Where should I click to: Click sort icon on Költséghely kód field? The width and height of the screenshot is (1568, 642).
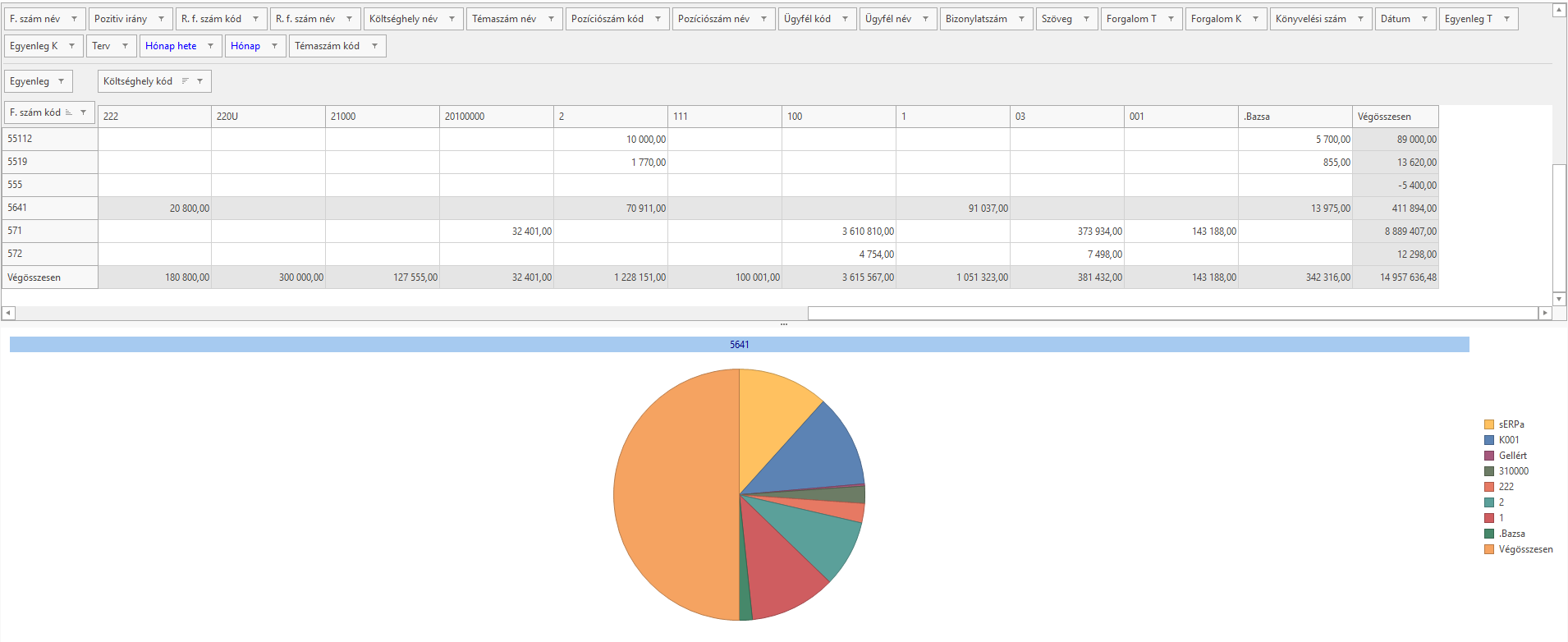click(x=186, y=81)
